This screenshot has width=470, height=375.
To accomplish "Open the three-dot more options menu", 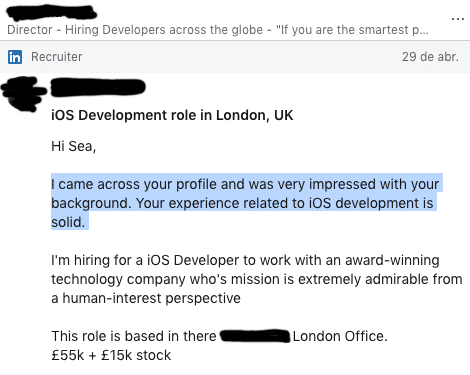I will (458, 19).
